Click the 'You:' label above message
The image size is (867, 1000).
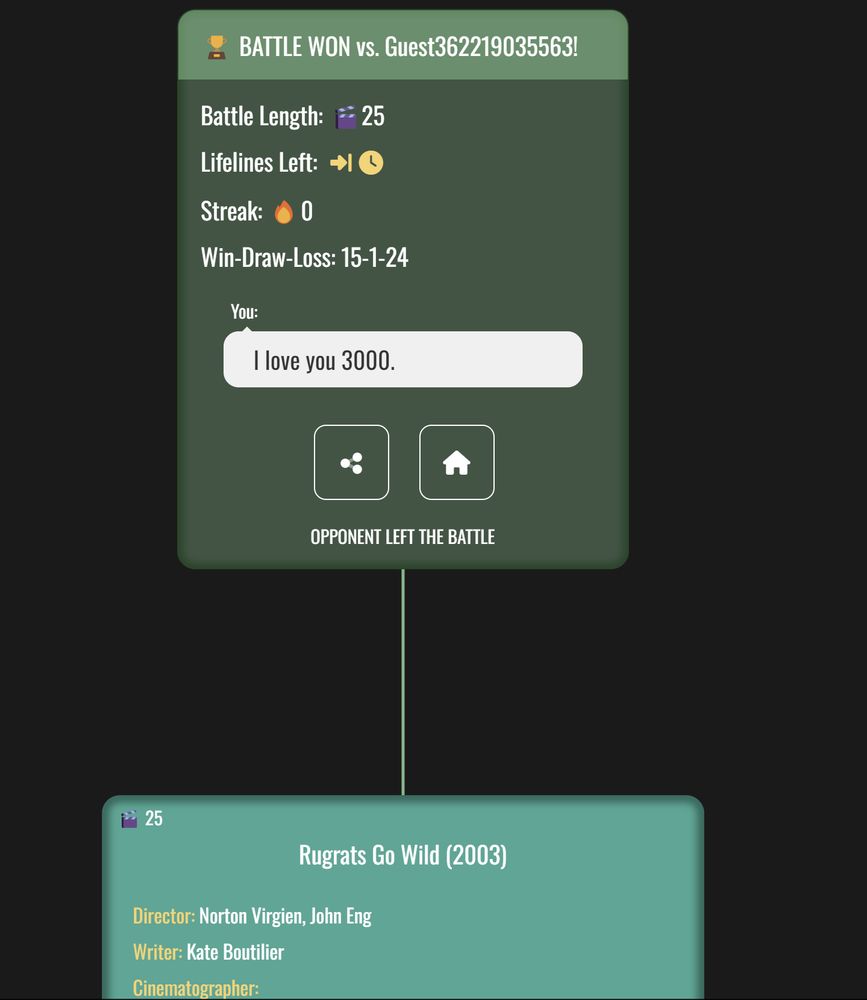point(244,312)
